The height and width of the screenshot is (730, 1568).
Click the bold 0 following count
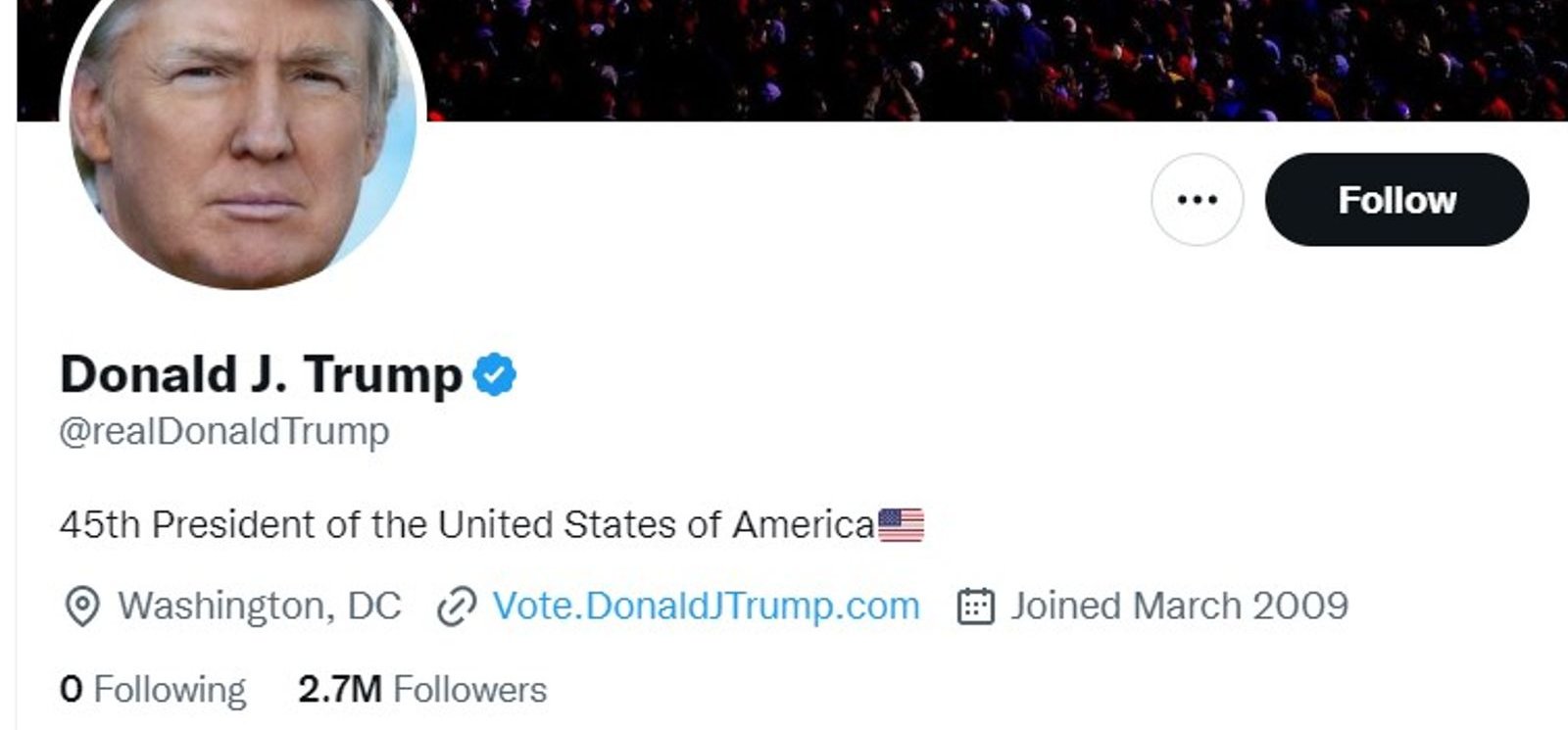tap(71, 690)
